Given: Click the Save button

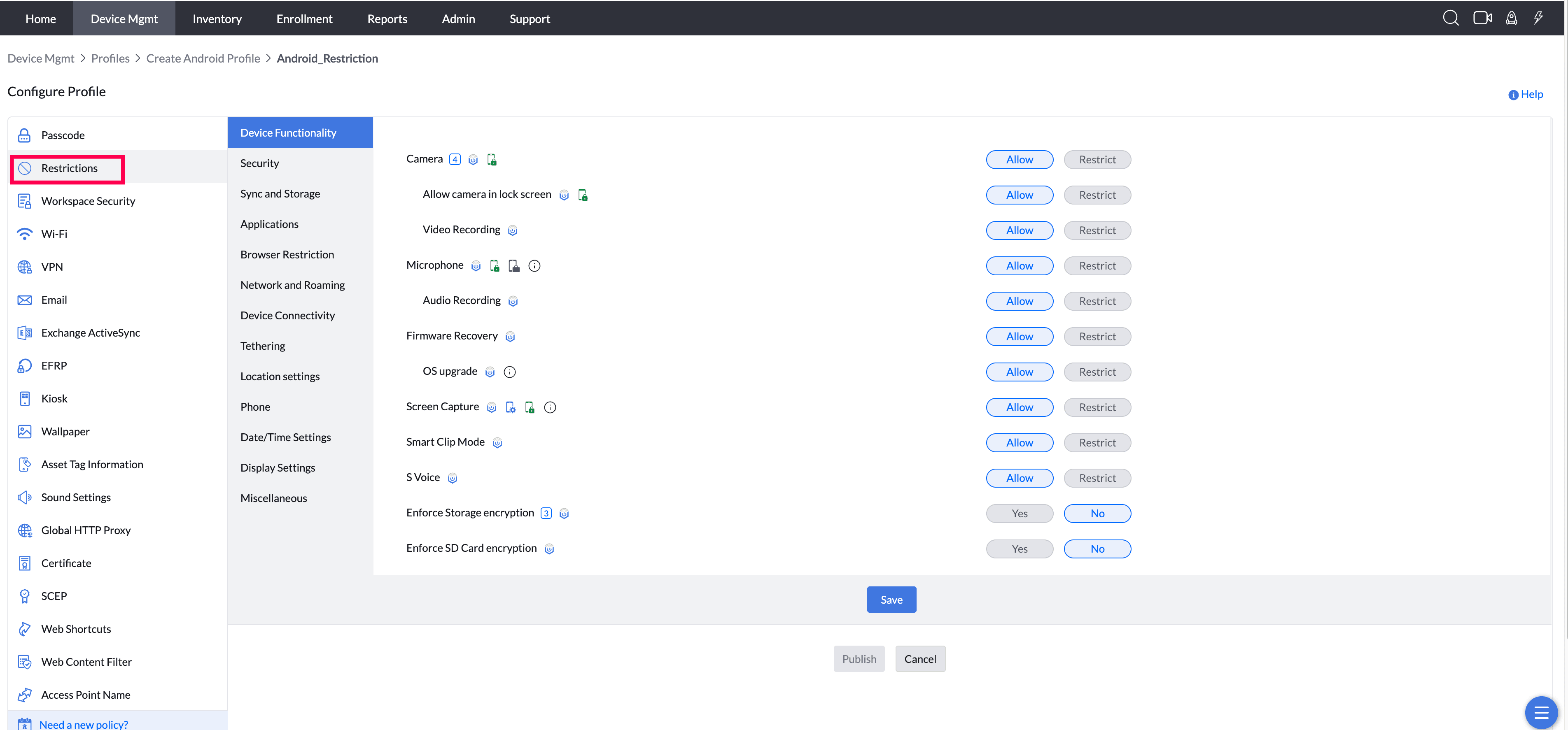Looking at the screenshot, I should pyautogui.click(x=891, y=599).
